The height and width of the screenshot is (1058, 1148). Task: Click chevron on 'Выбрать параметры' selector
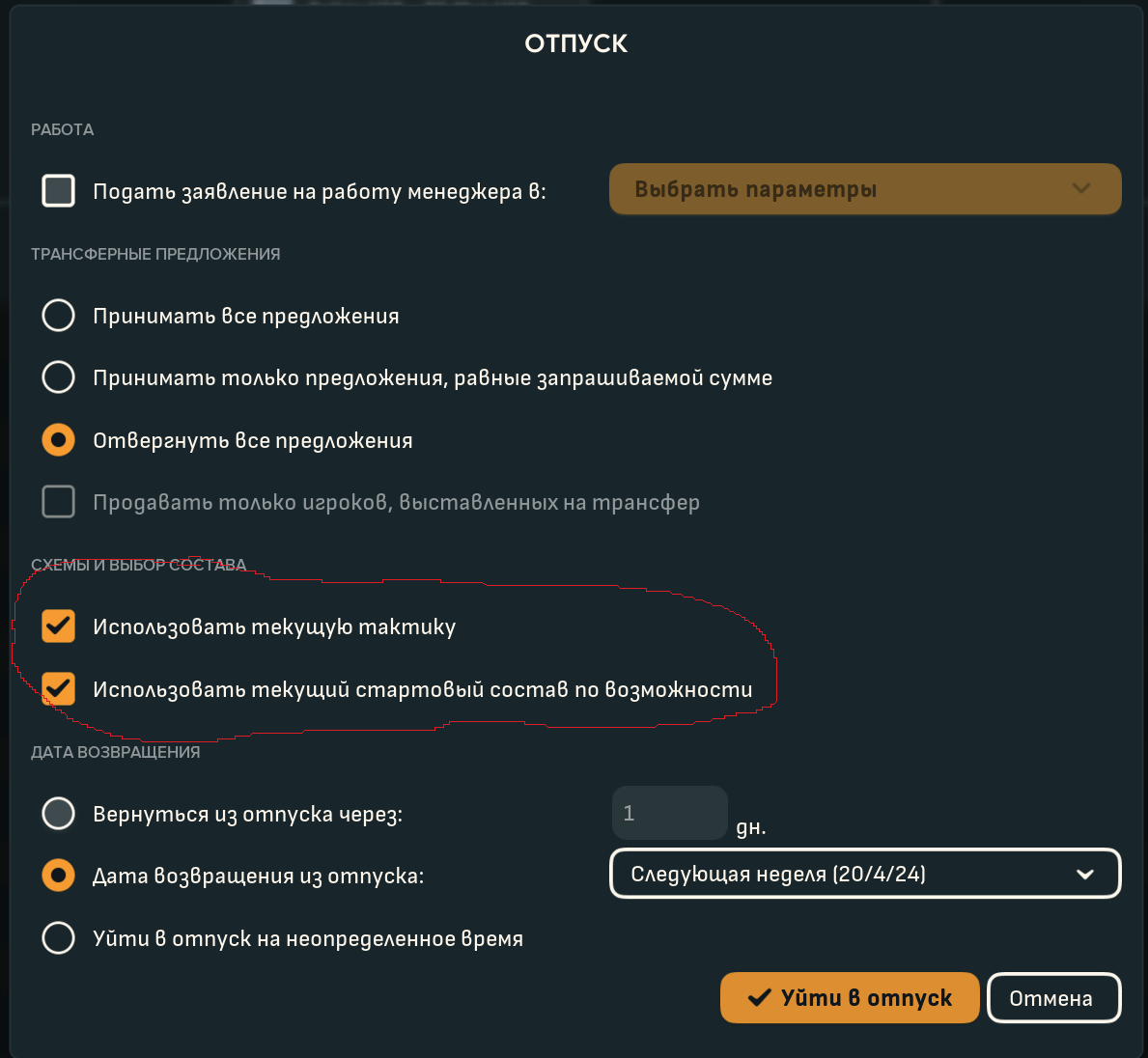click(1081, 188)
